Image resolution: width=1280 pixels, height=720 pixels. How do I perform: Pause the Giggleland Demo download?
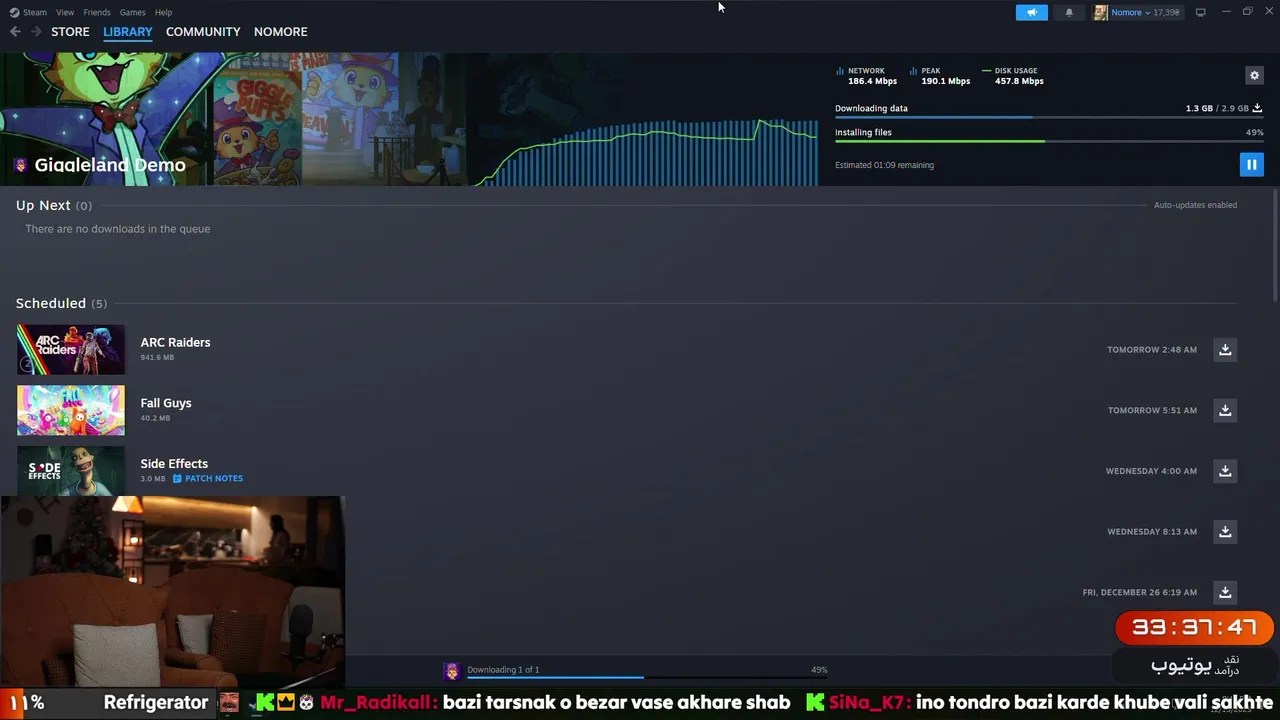(x=1251, y=164)
